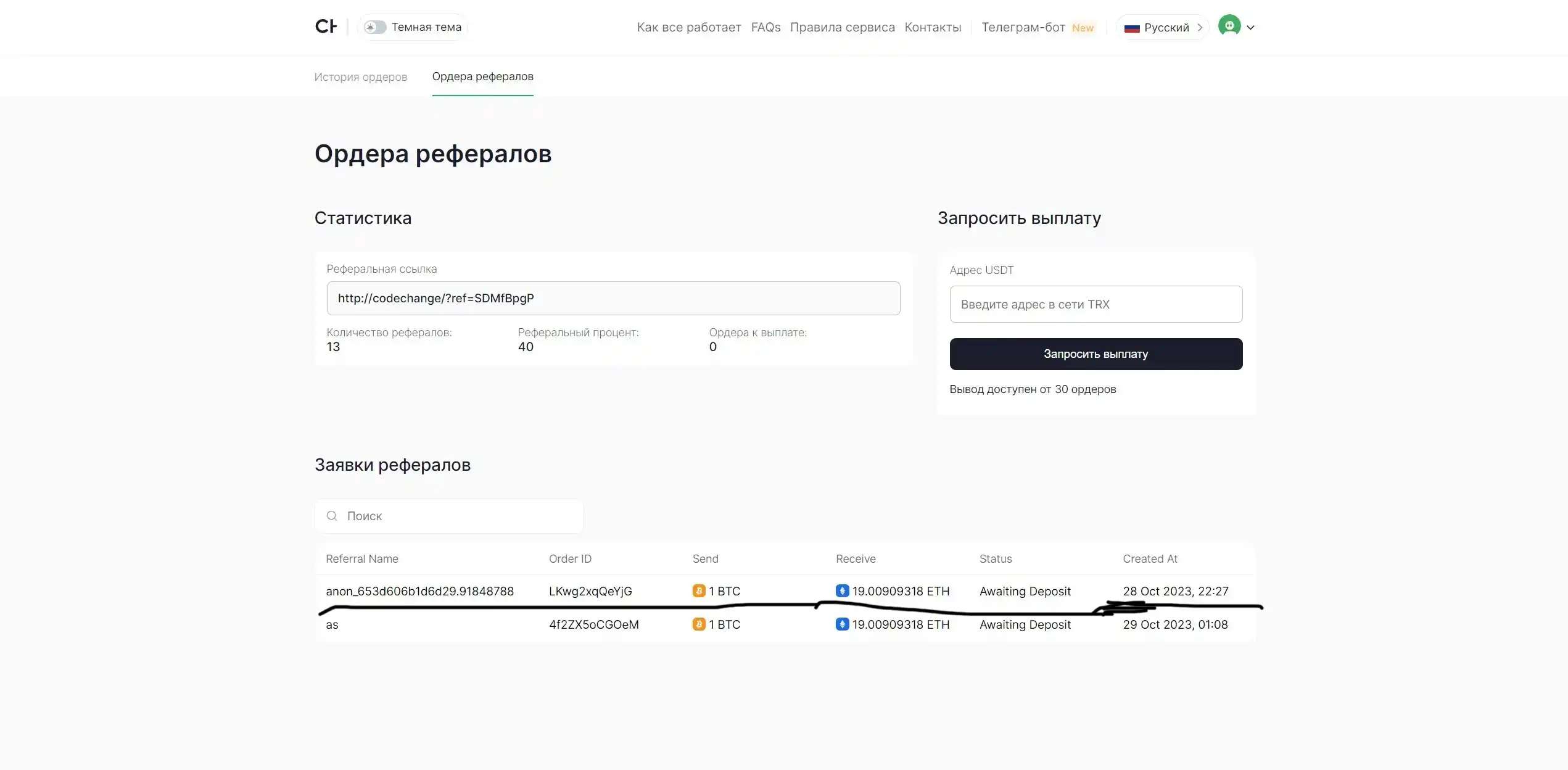Select referral anon_653d606b1d6d29.91848788

pyautogui.click(x=419, y=591)
